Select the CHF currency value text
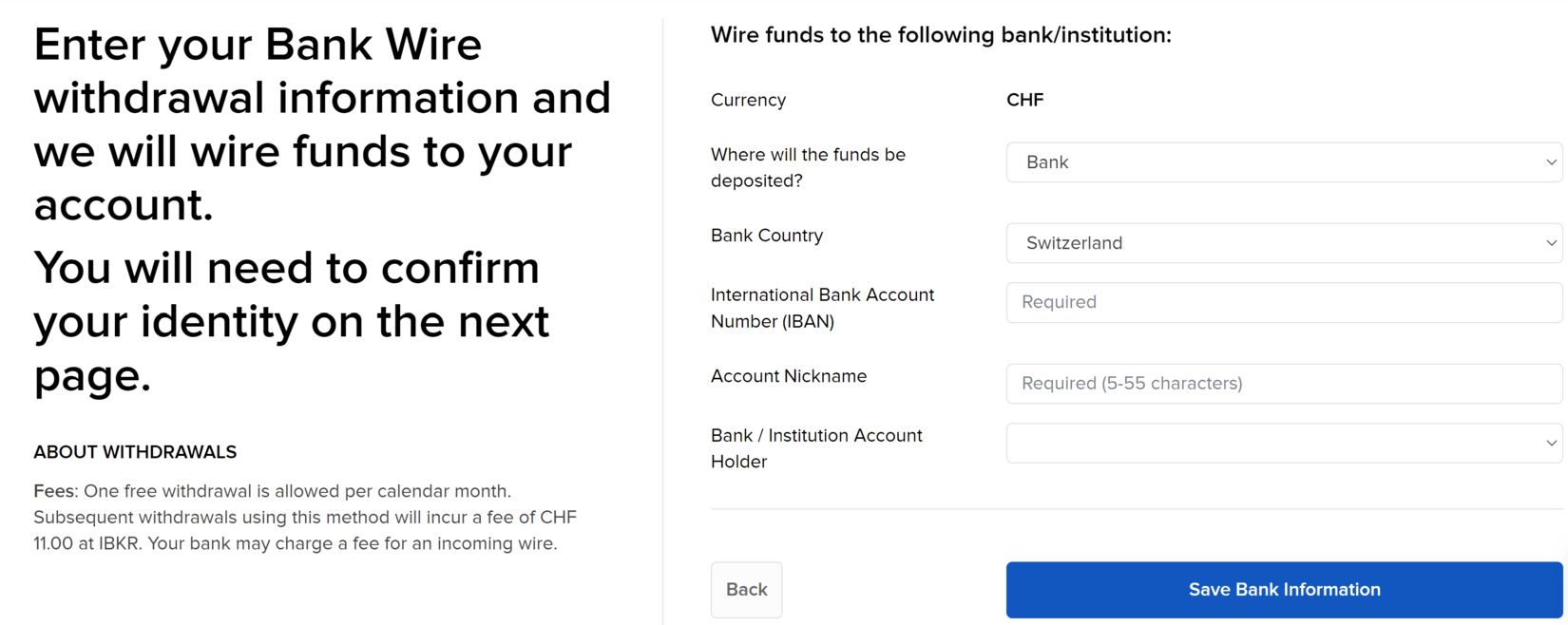Screen dimensions: 1568x625 coord(1024,100)
